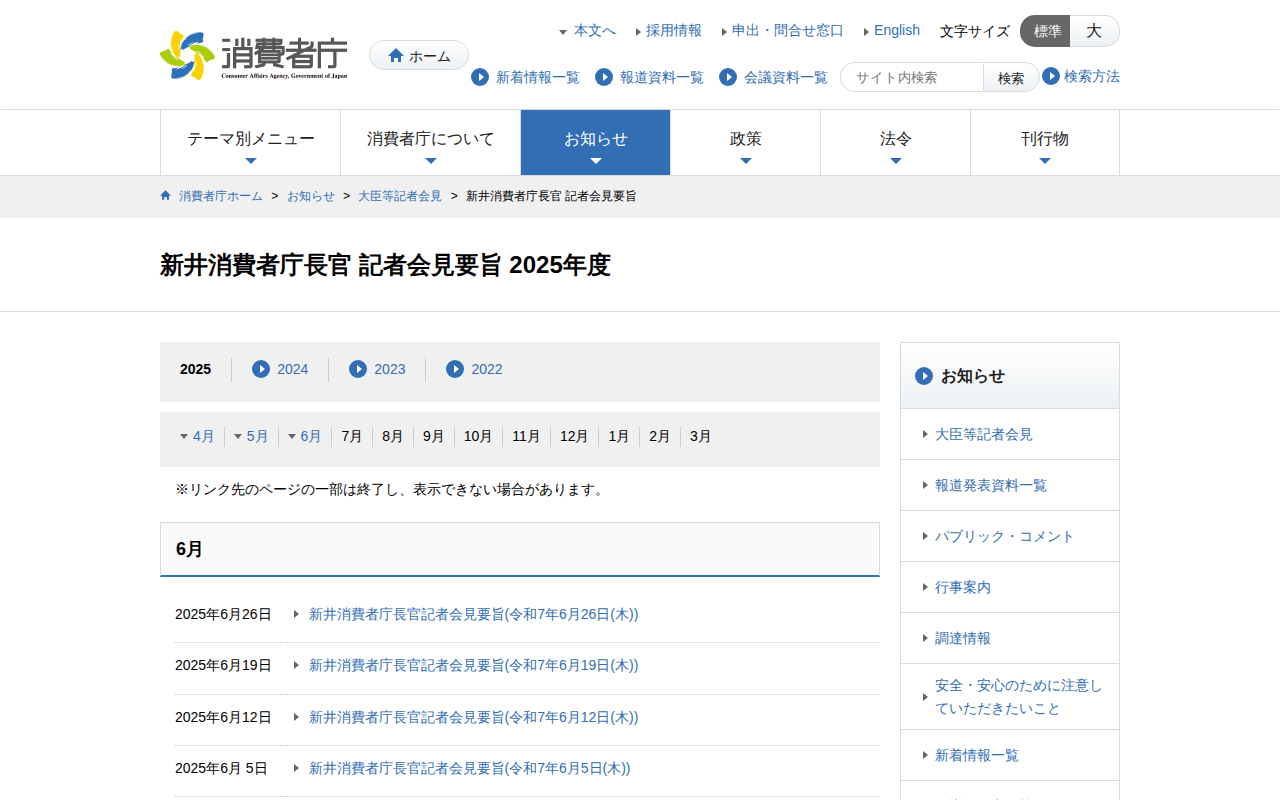This screenshot has height=800, width=1280.
Task: Expand the お知らせ navigation dropdown
Action: [595, 141]
